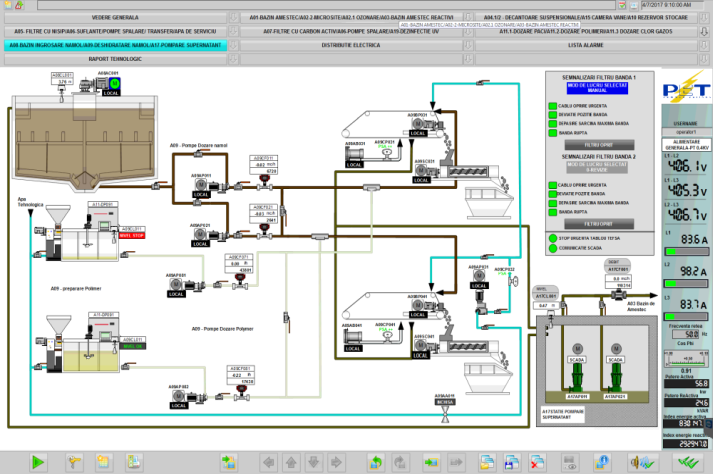
Task: Click SCADA label on pump A17AP011
Action: click(x=577, y=359)
